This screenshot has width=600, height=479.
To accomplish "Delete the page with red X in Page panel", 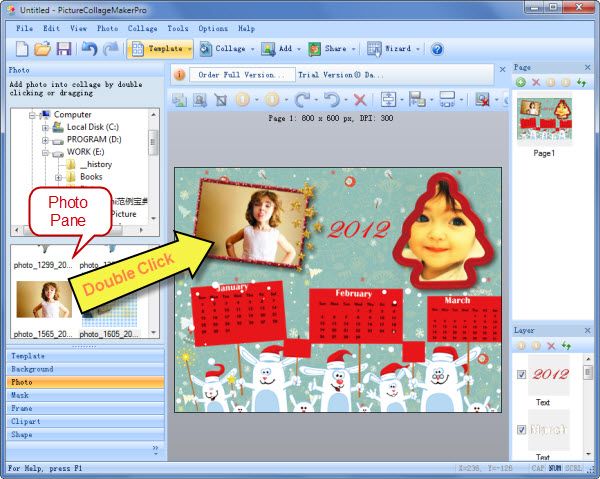I will point(536,82).
